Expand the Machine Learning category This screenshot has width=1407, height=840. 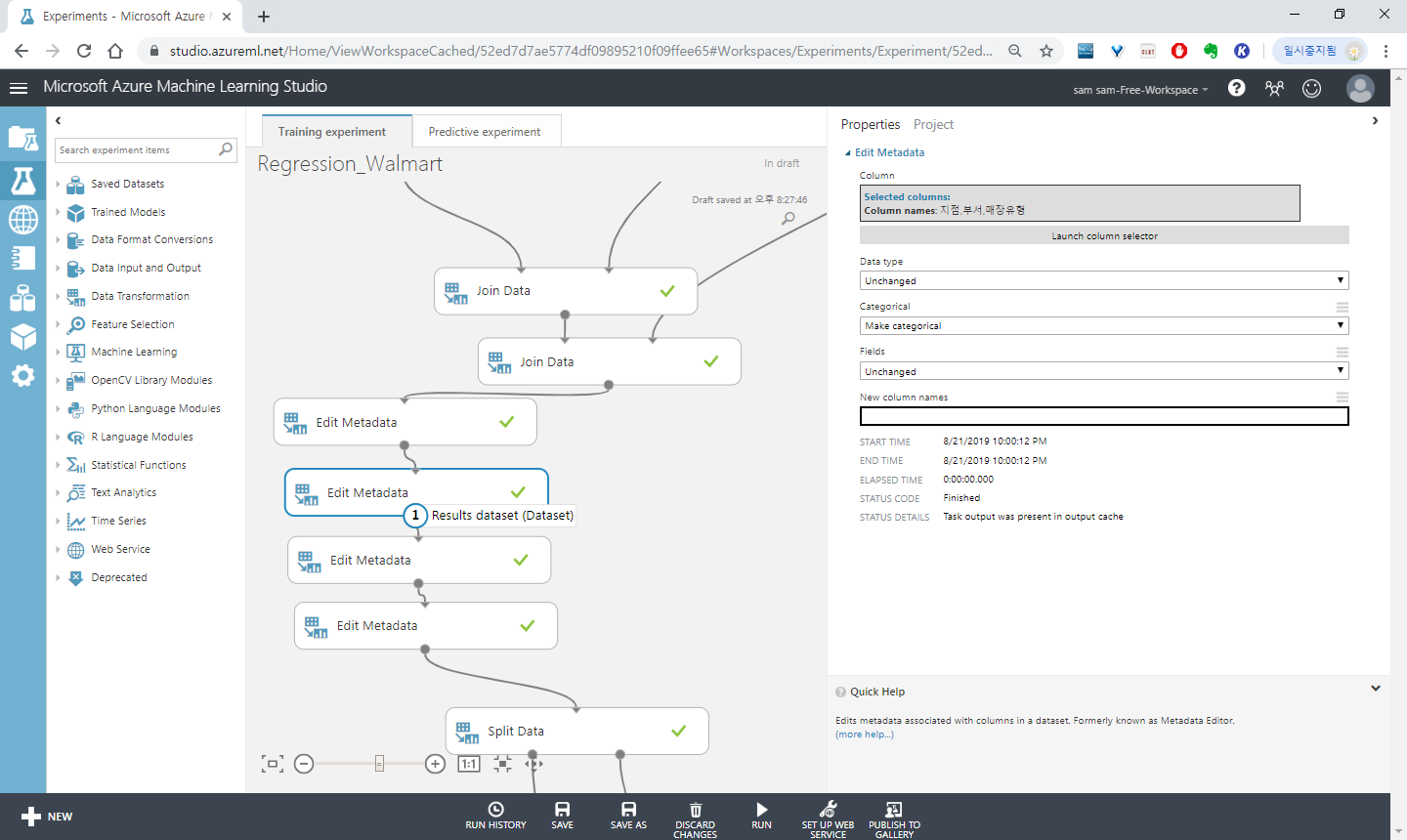click(58, 352)
